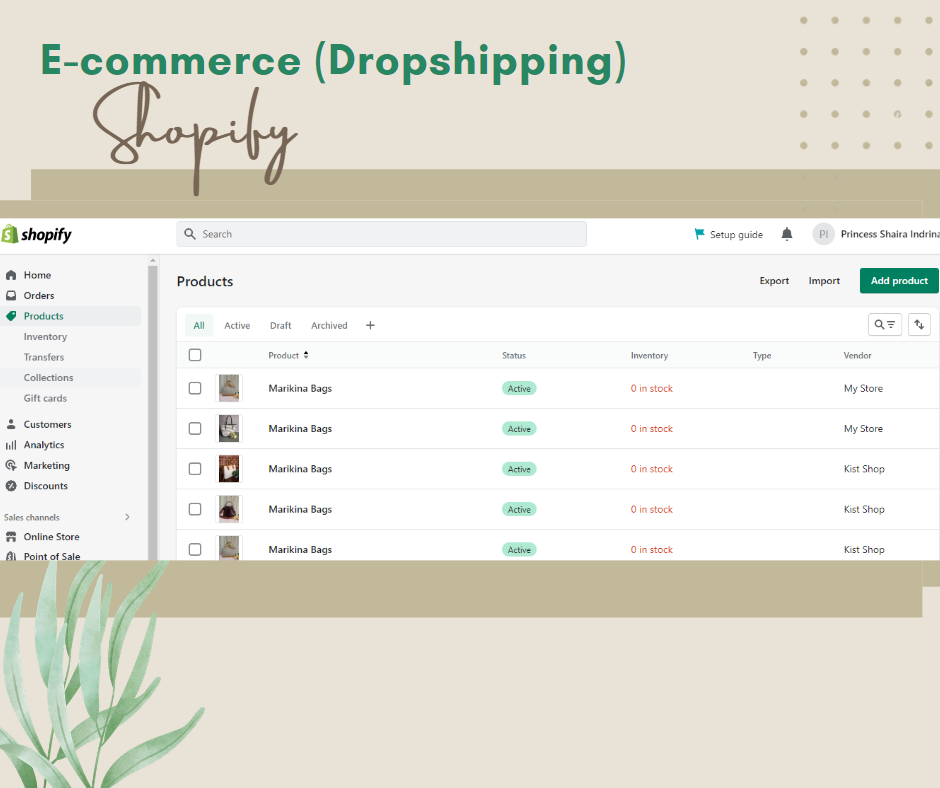This screenshot has width=940, height=788.
Task: Open second Marikina Bags product thumbnail
Action: pos(229,428)
